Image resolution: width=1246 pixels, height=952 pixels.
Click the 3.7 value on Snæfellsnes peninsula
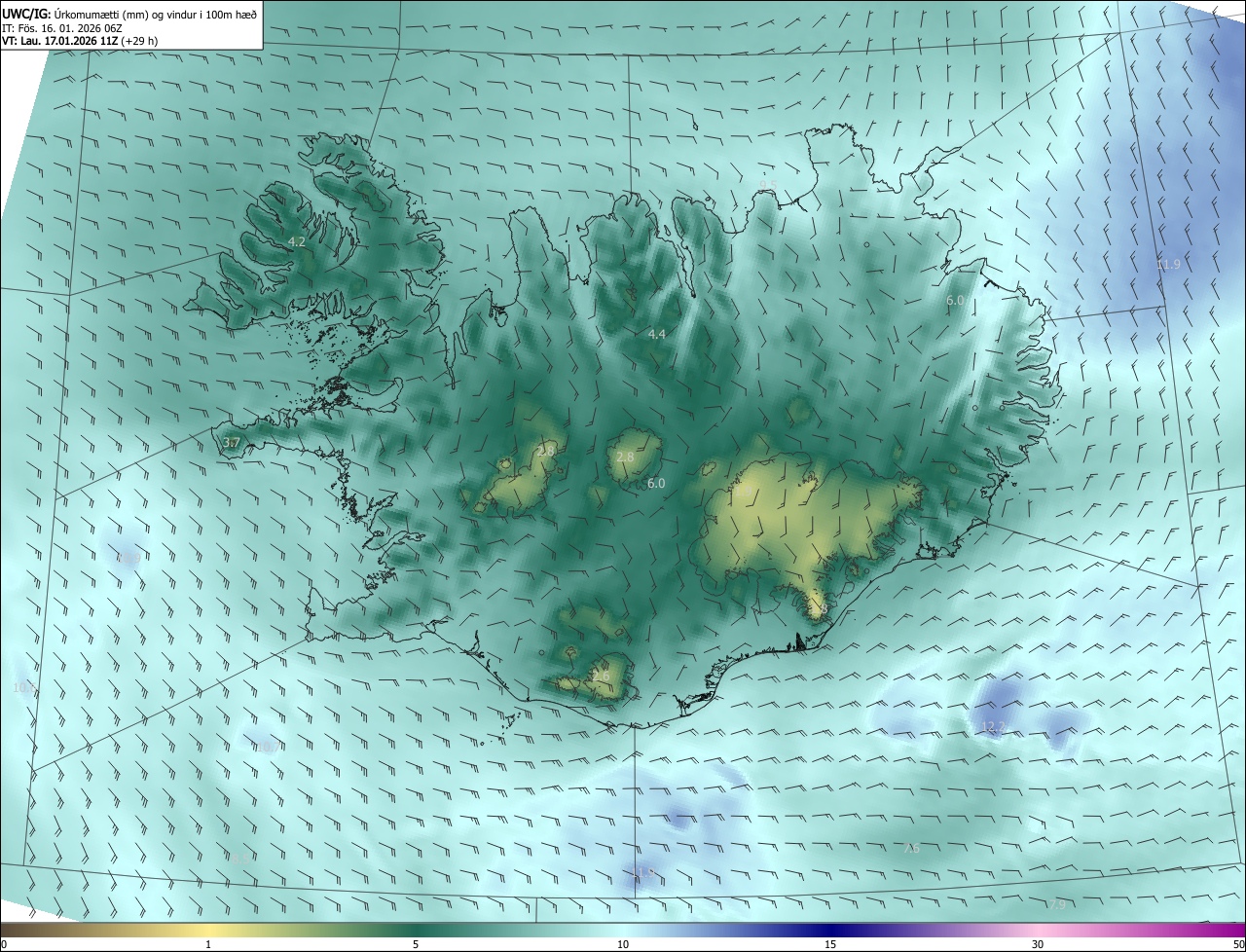click(231, 443)
